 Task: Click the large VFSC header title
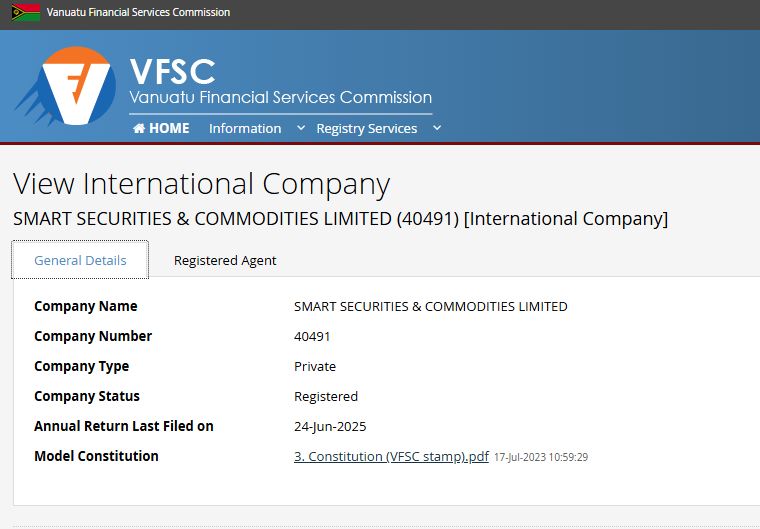click(x=172, y=71)
